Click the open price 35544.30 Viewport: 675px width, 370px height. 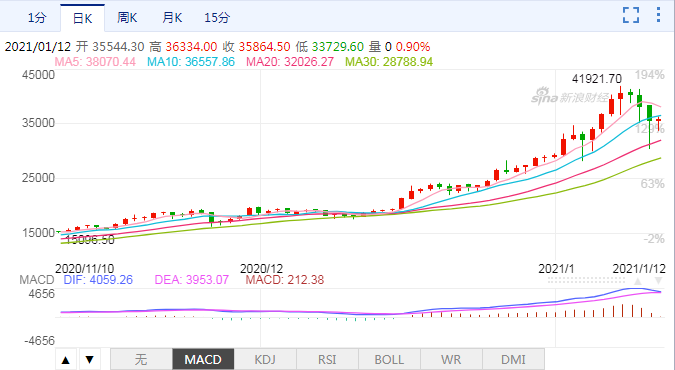[118, 47]
